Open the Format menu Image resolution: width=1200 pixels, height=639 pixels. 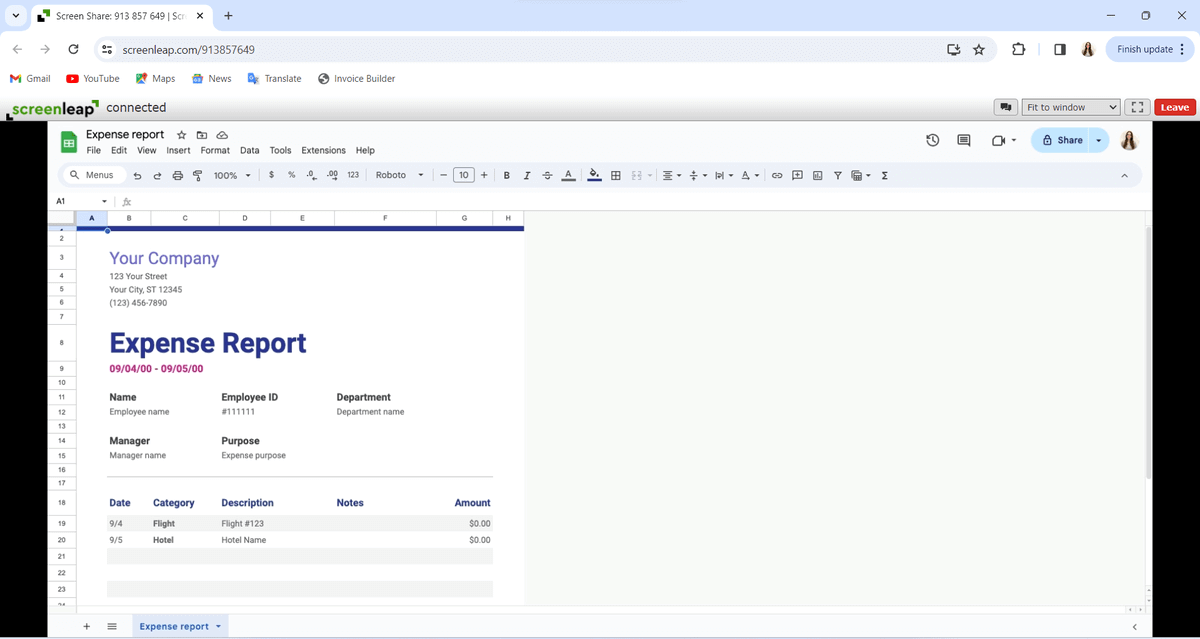215,150
